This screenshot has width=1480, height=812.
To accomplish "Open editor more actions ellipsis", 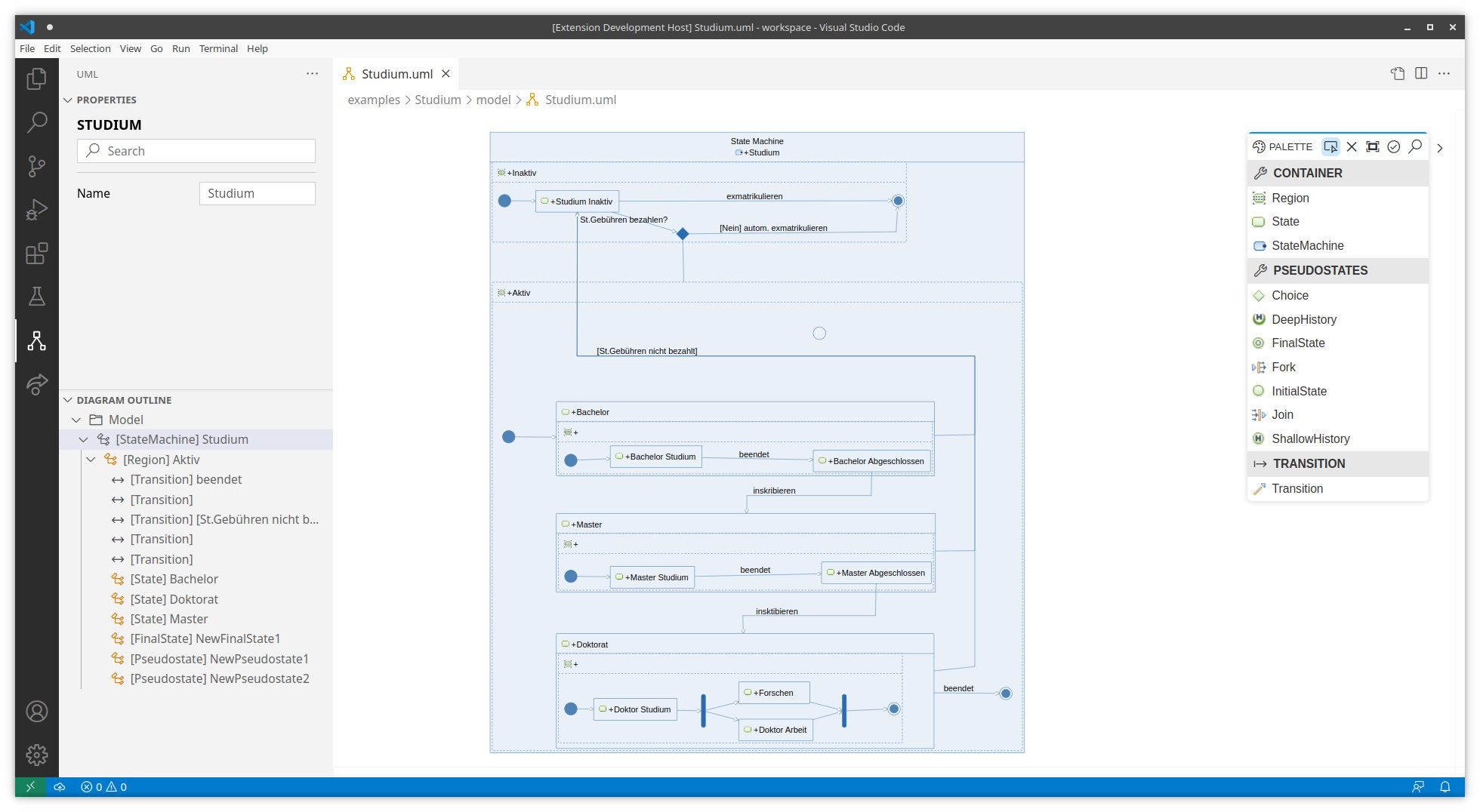I will [1445, 74].
